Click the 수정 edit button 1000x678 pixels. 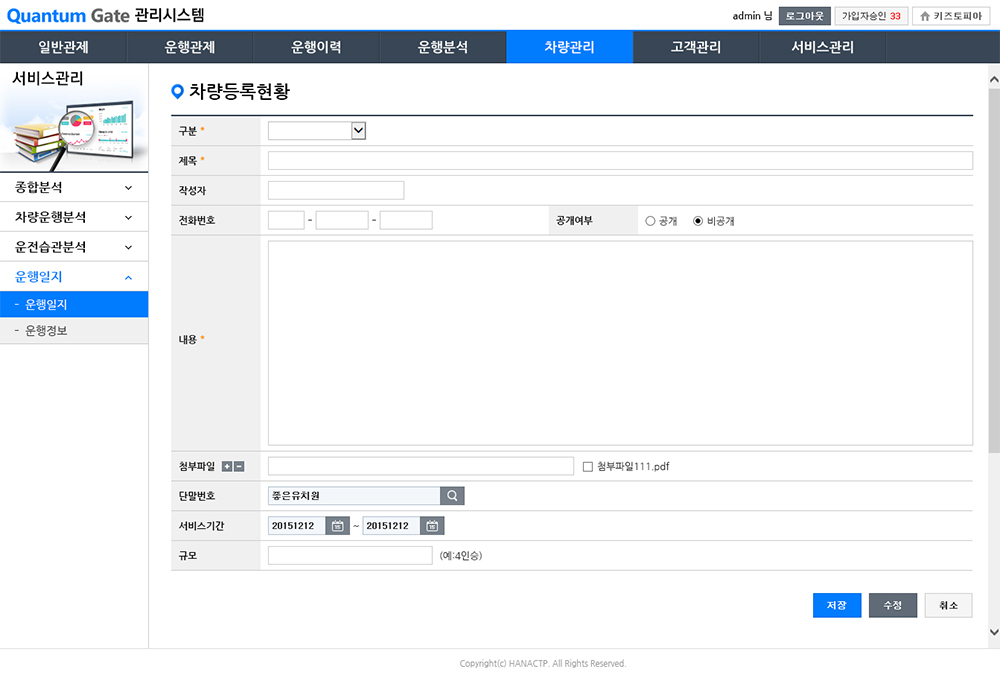[x=893, y=605]
